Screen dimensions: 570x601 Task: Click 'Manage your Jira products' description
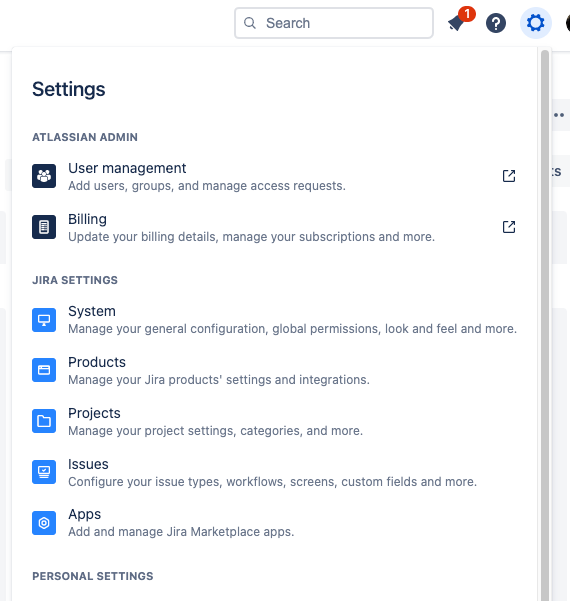pos(219,380)
